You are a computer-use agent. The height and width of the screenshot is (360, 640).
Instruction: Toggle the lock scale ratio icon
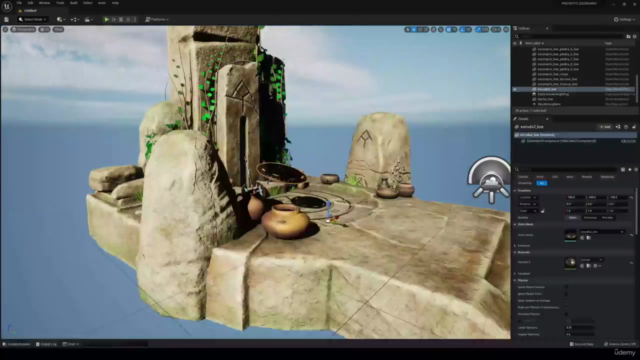pos(542,211)
